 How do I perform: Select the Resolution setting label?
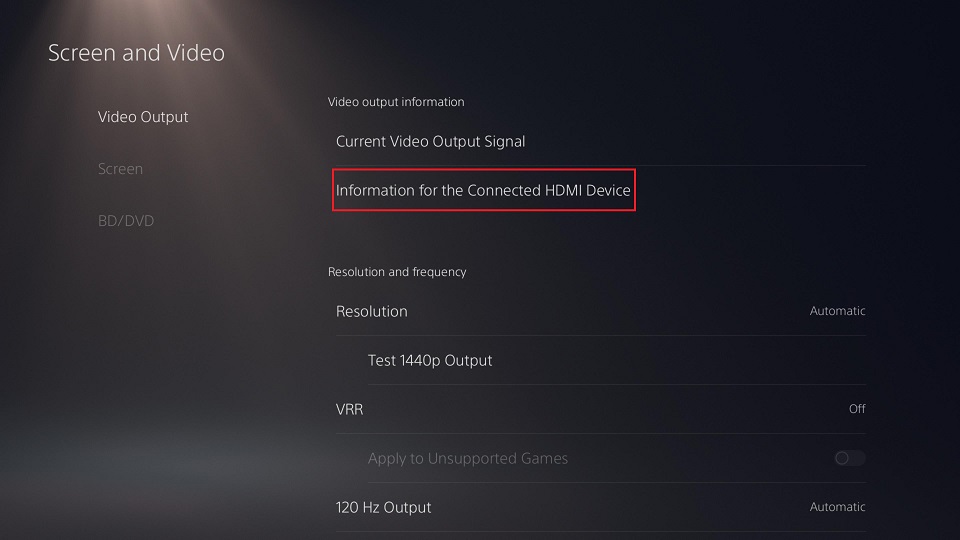[372, 311]
